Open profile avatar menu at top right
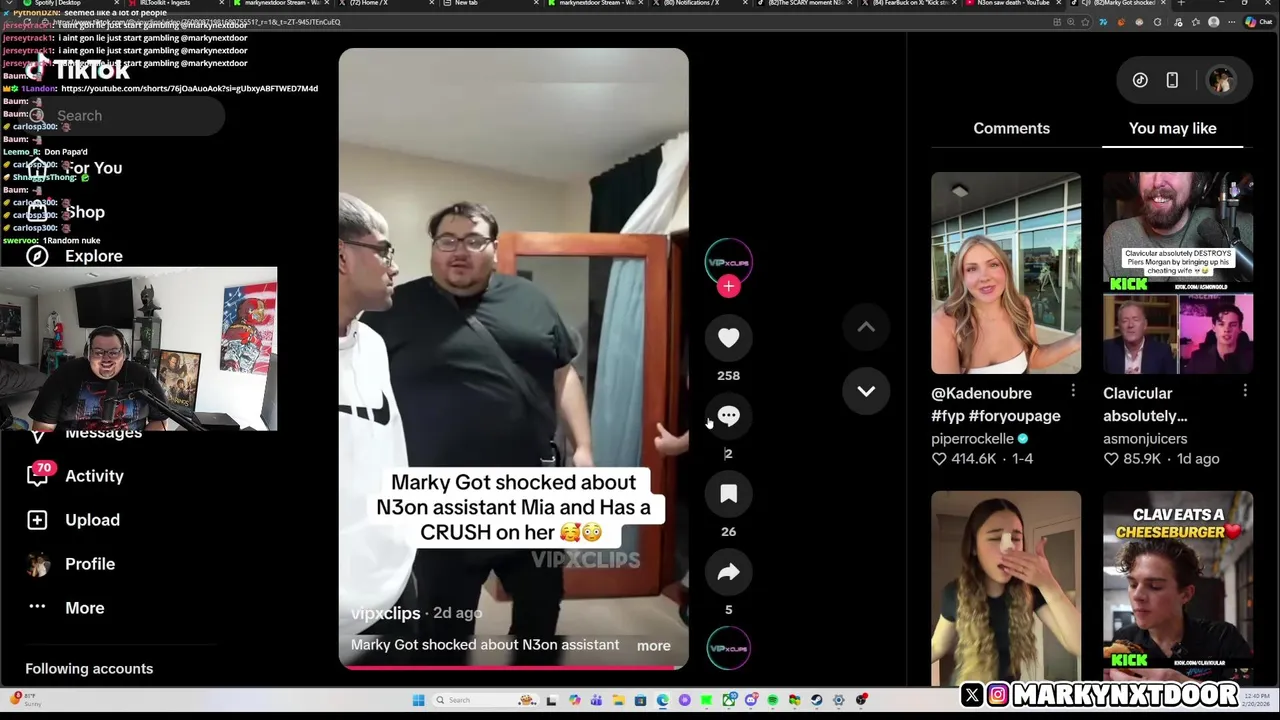This screenshot has width=1280, height=720. click(1221, 80)
